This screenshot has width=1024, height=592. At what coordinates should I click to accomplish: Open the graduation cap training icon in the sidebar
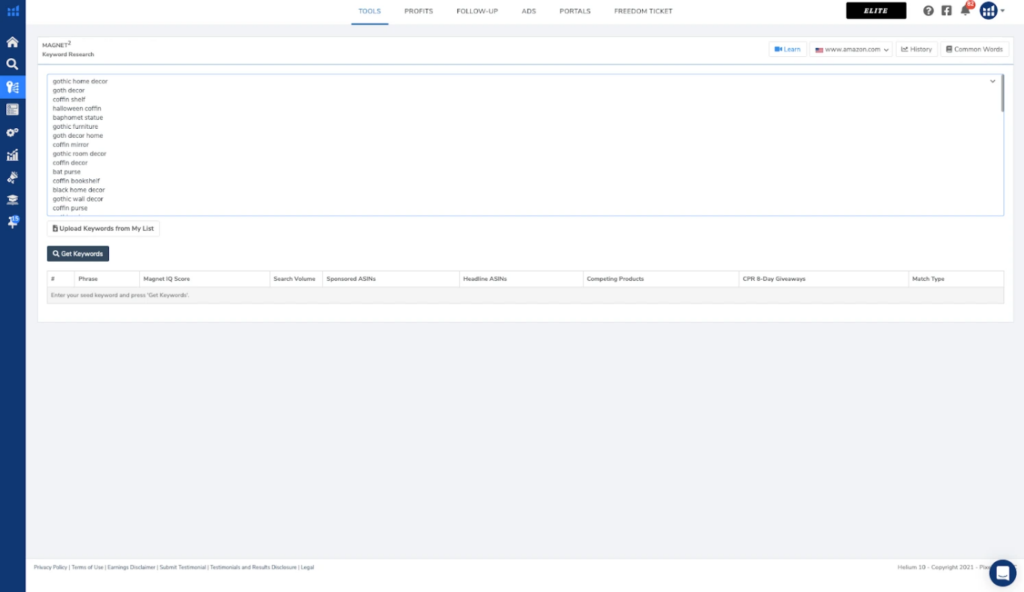[12, 199]
